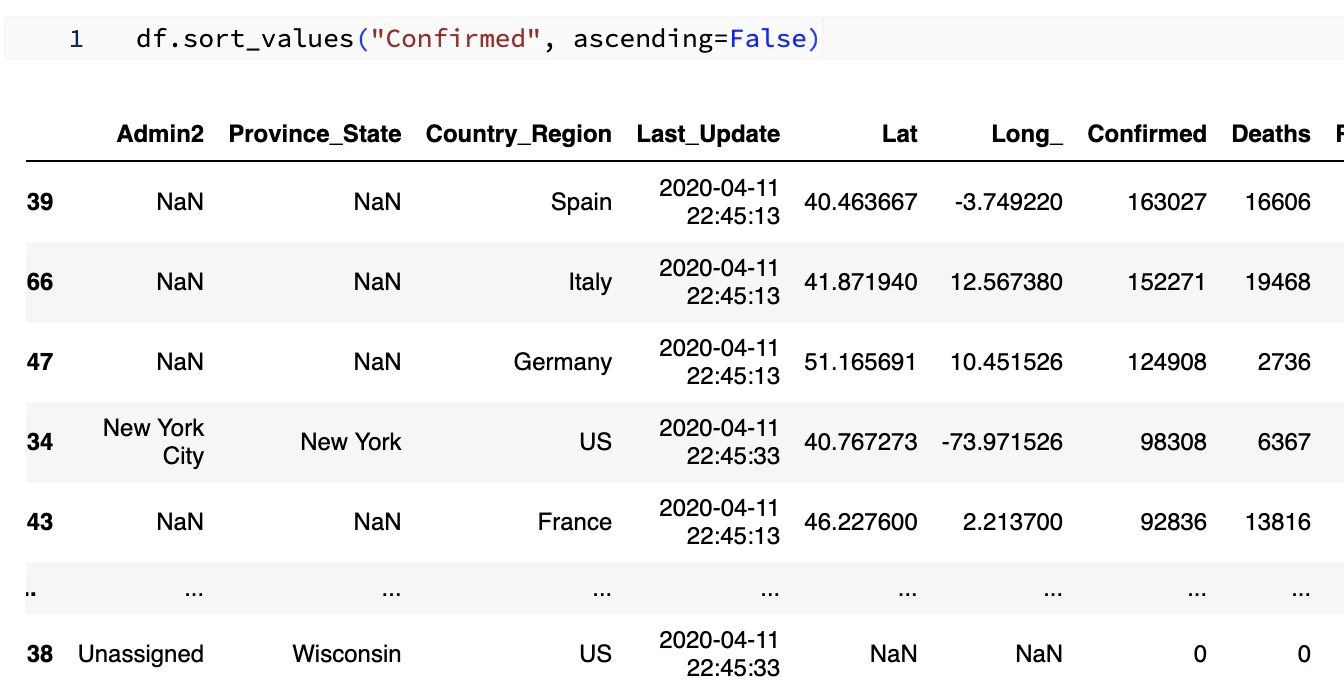Click longitude value 12.567380
Viewport: 1344px width, 686px height.
pyautogui.click(x=1007, y=282)
